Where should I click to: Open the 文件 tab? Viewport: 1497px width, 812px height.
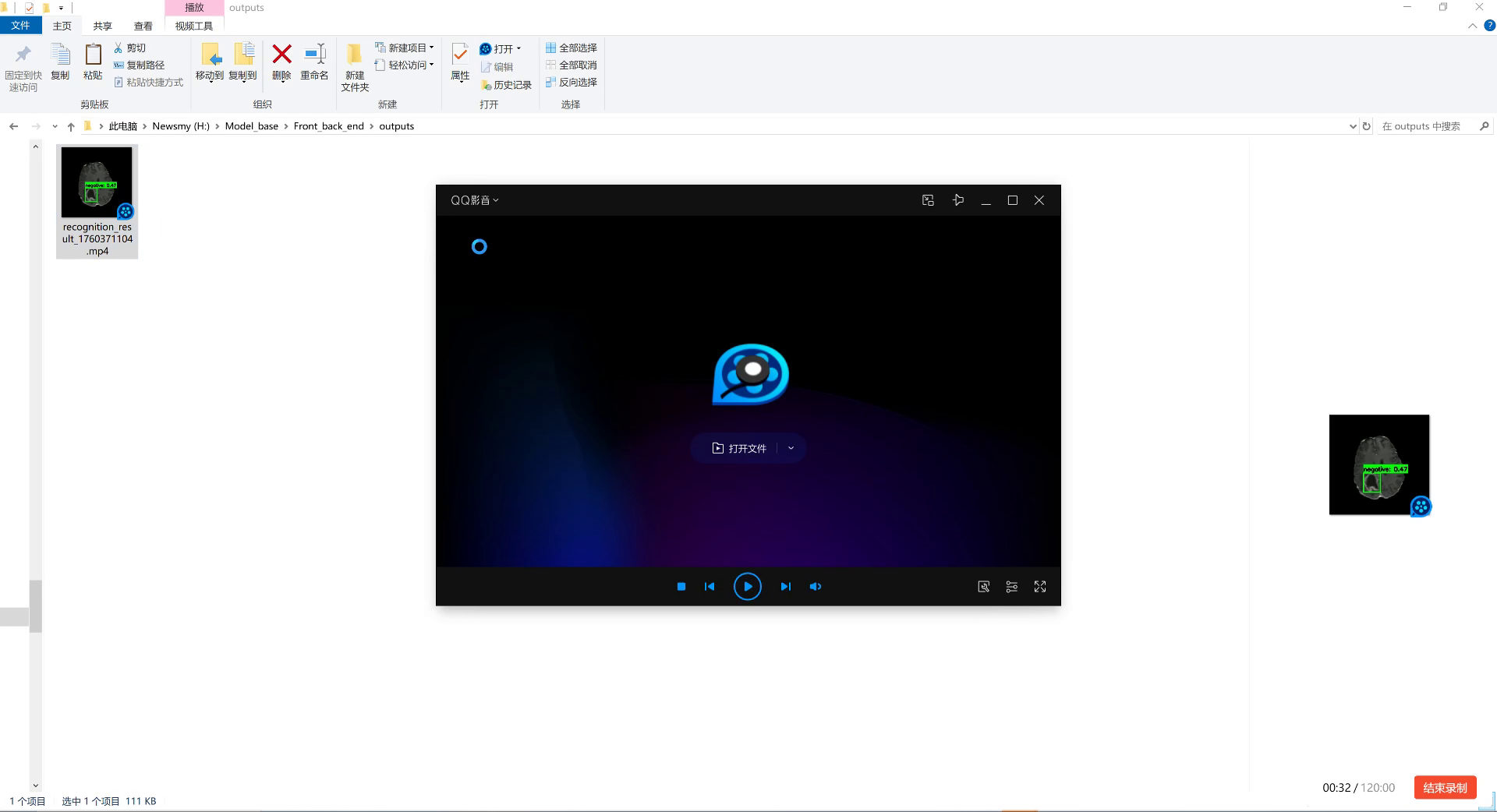tap(21, 26)
